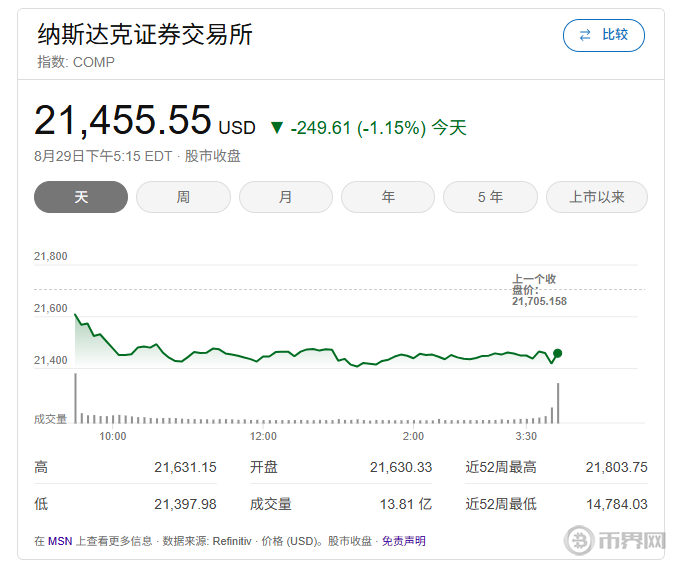The width and height of the screenshot is (677, 568).
Task: Click the 2:00 time axis marker
Action: point(413,436)
